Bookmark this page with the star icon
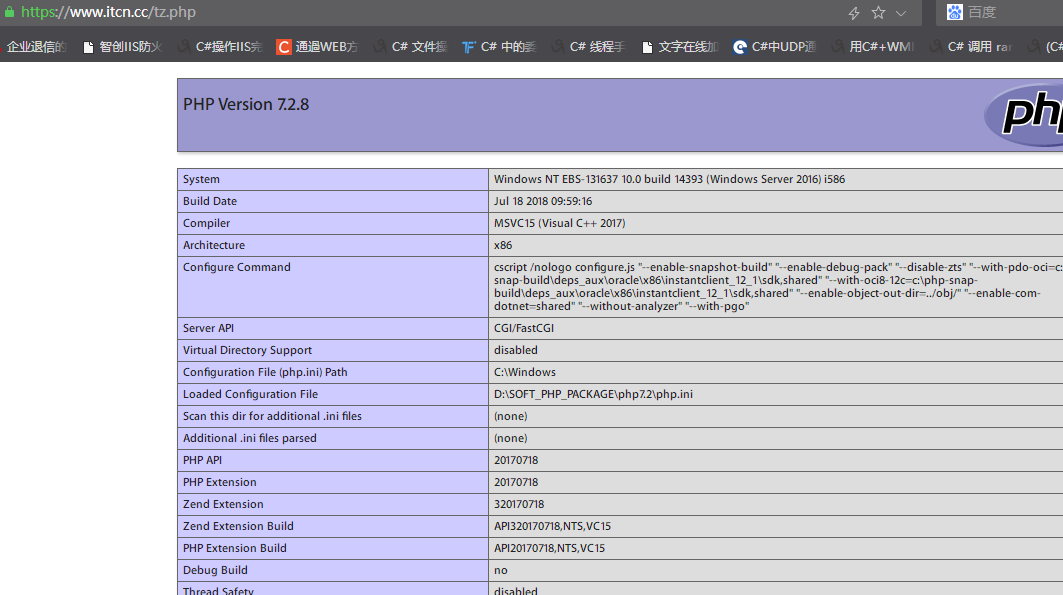 pos(878,13)
